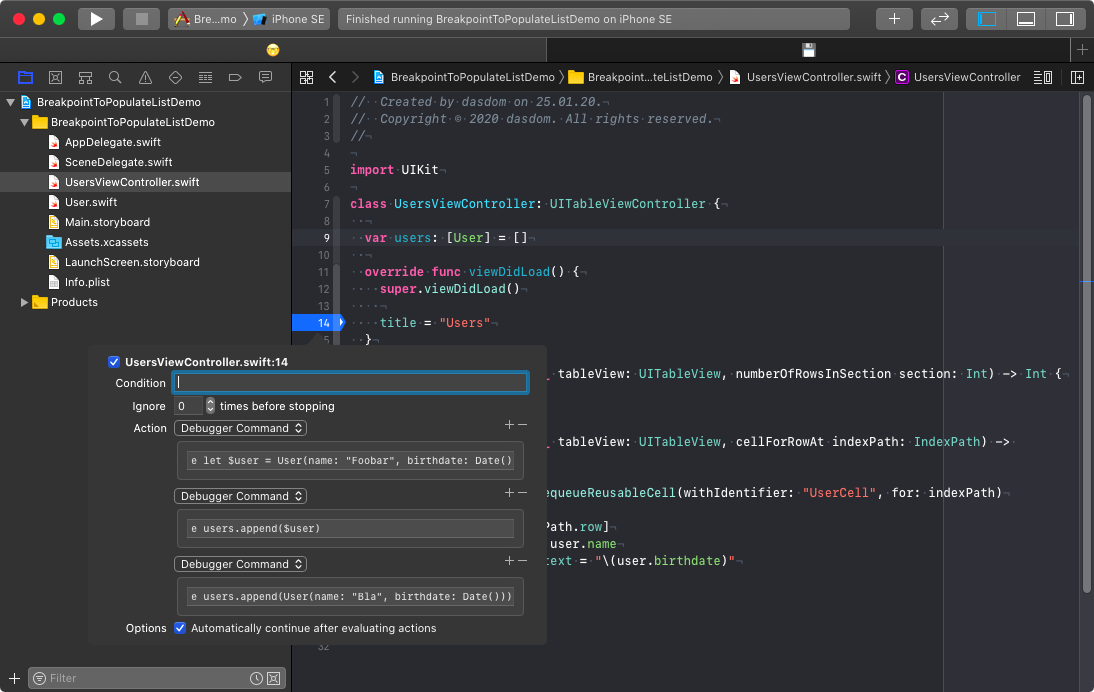Remove the first debugger command action

tap(522, 424)
